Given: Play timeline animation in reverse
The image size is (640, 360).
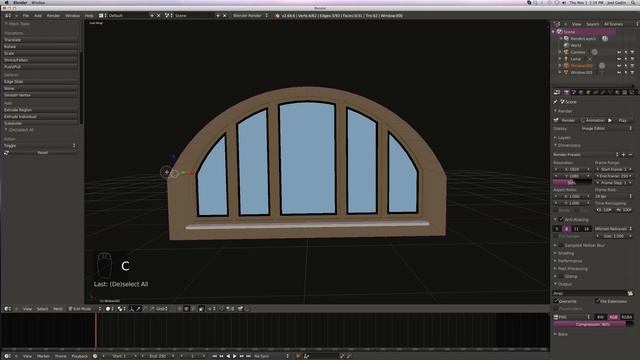Looking at the screenshot, I should 228,356.
